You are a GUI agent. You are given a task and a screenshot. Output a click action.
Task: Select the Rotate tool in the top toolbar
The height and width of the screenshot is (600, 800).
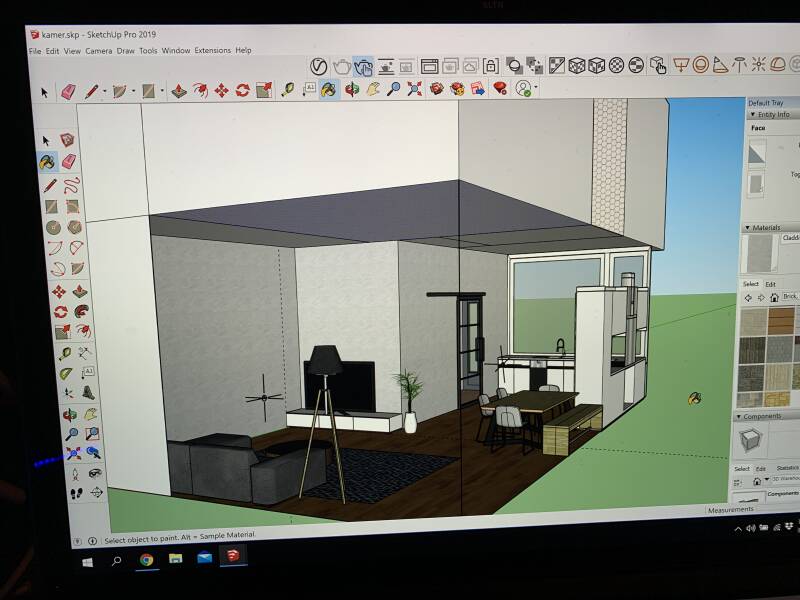click(x=242, y=91)
